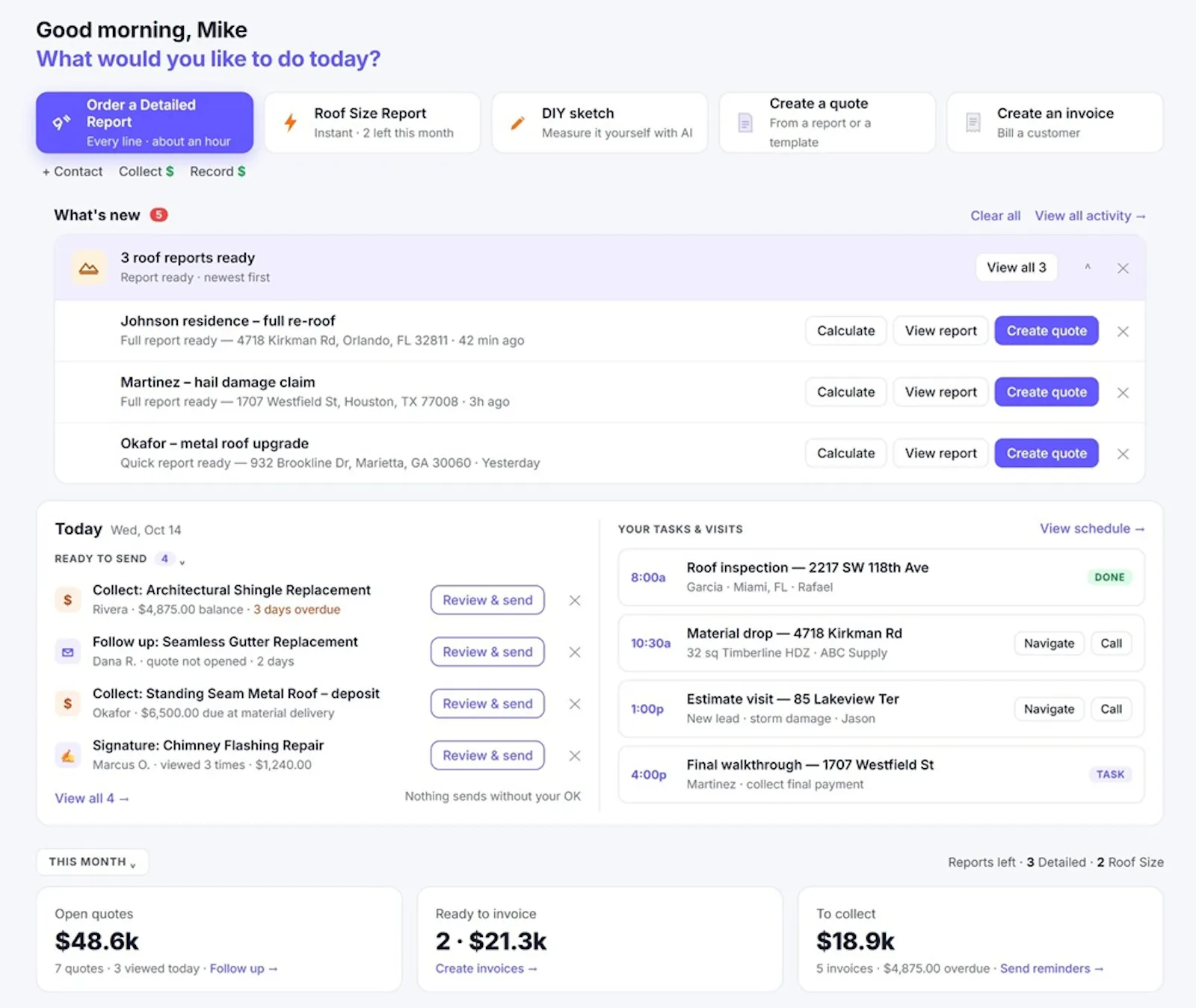
Task: Click View report for Okafor metal roof upgrade
Action: 941,454
